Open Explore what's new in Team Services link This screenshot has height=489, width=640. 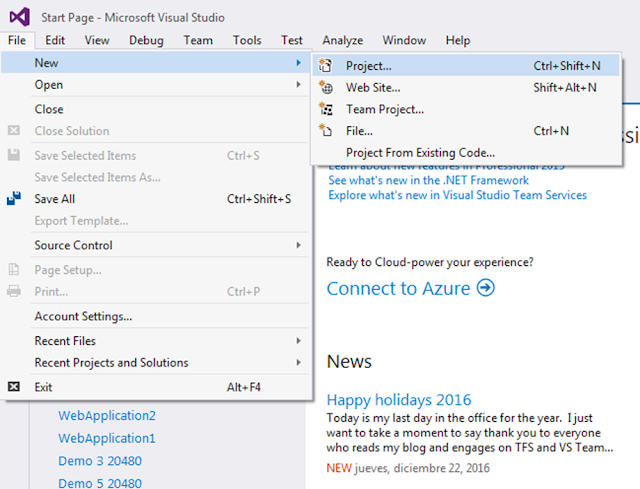point(458,195)
